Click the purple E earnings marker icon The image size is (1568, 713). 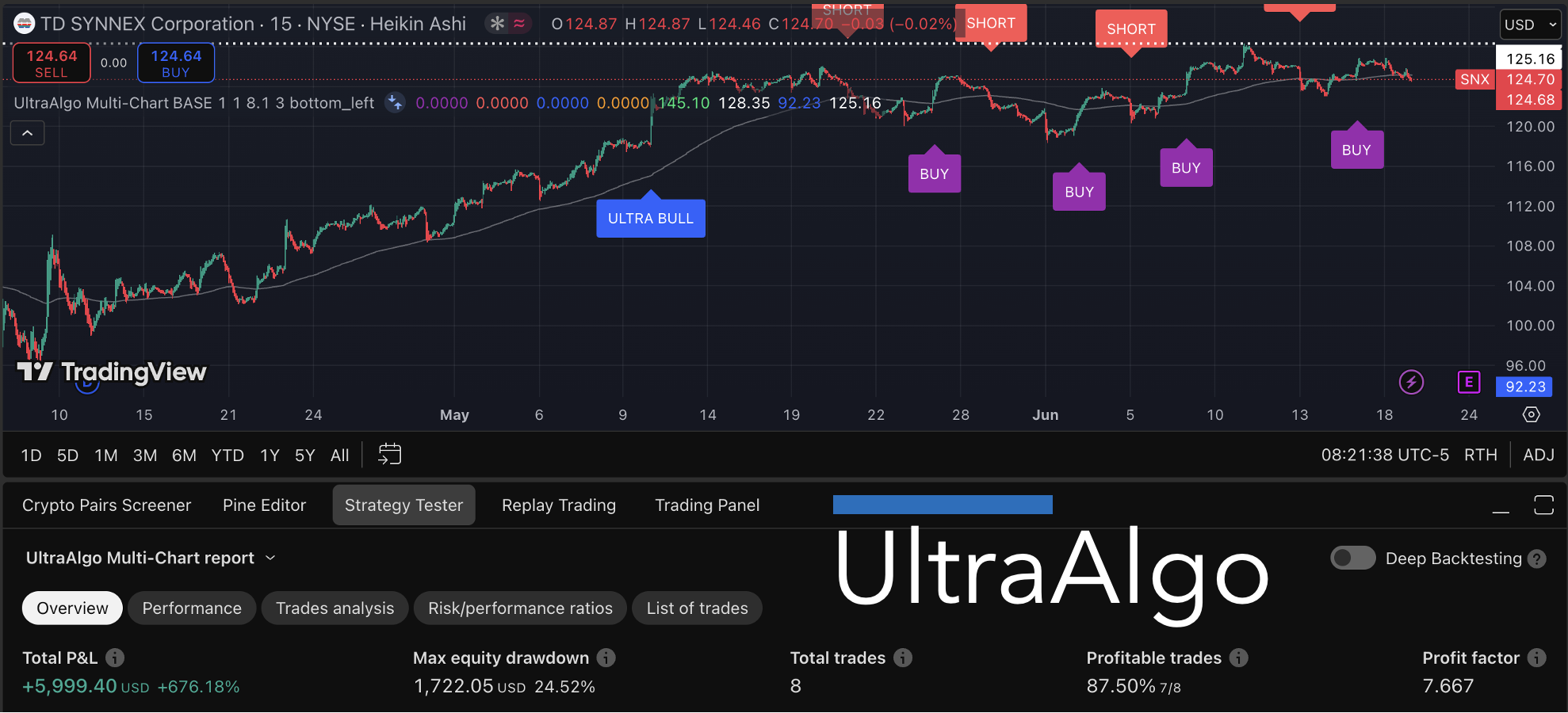click(x=1469, y=382)
